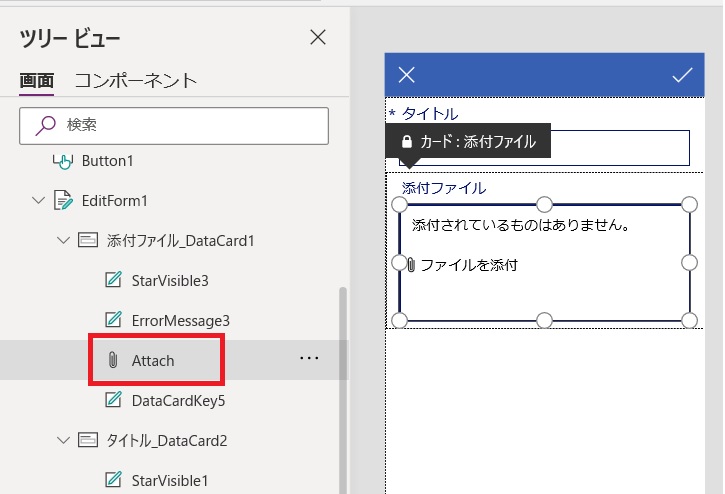The image size is (725, 494).
Task: Click the cancel X icon in app header
Action: pyautogui.click(x=406, y=74)
